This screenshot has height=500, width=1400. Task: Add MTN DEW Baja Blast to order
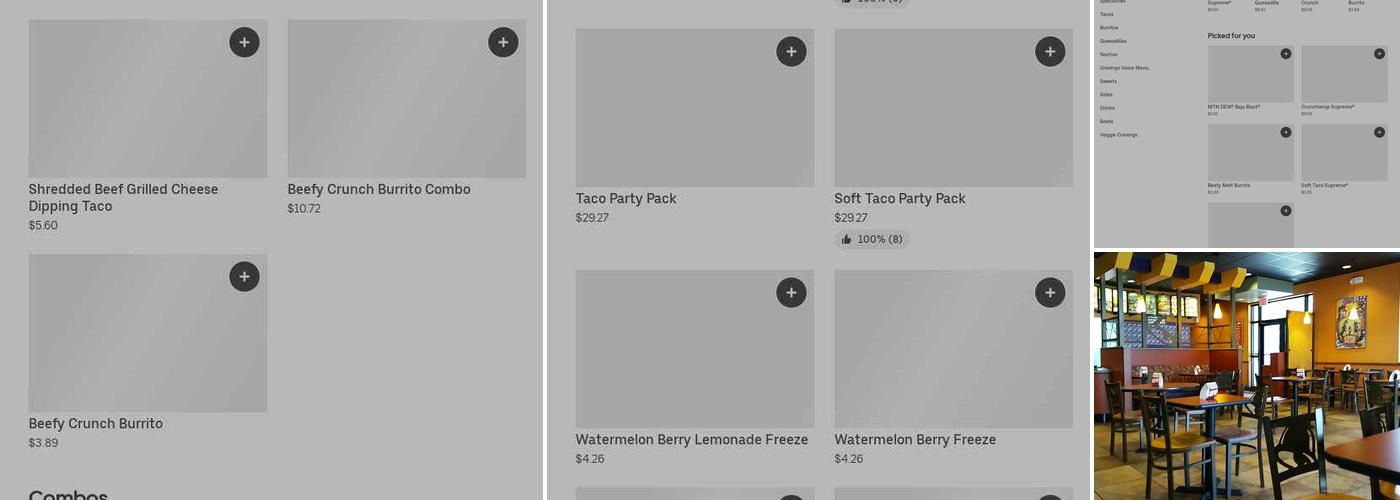click(x=1286, y=54)
